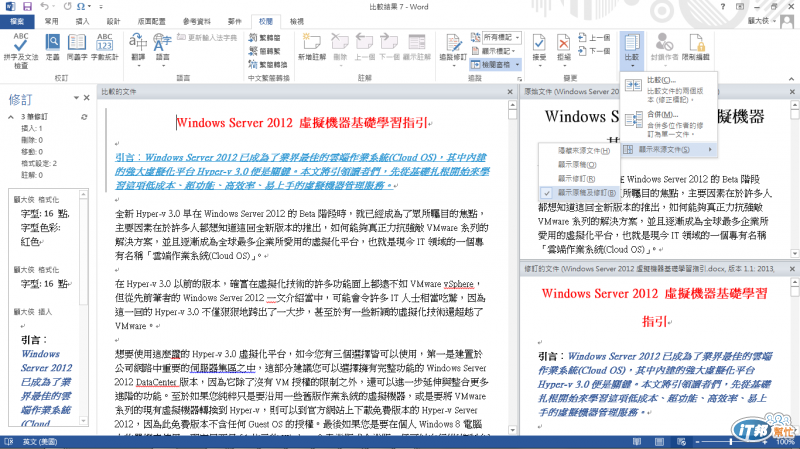Click the 英文 (美國) language status
Viewport: 800px width, 449px height.
click(x=40, y=442)
